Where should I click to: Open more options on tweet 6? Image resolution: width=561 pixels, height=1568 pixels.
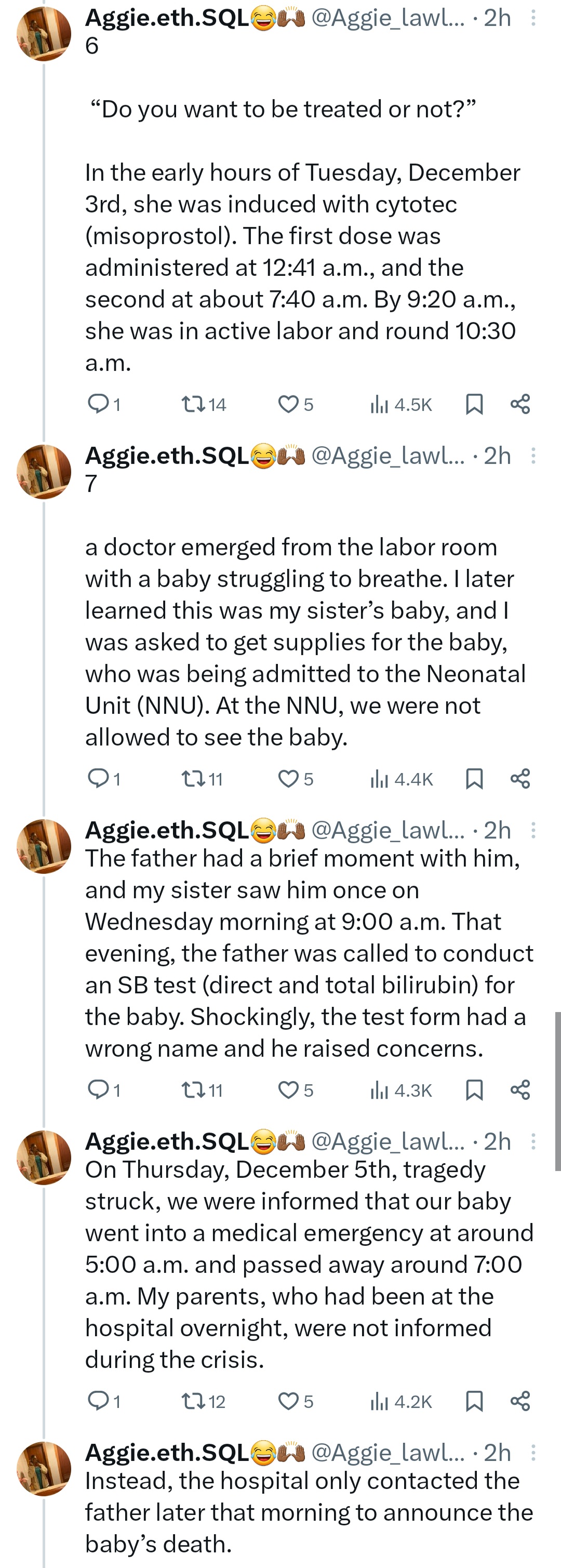[533, 18]
